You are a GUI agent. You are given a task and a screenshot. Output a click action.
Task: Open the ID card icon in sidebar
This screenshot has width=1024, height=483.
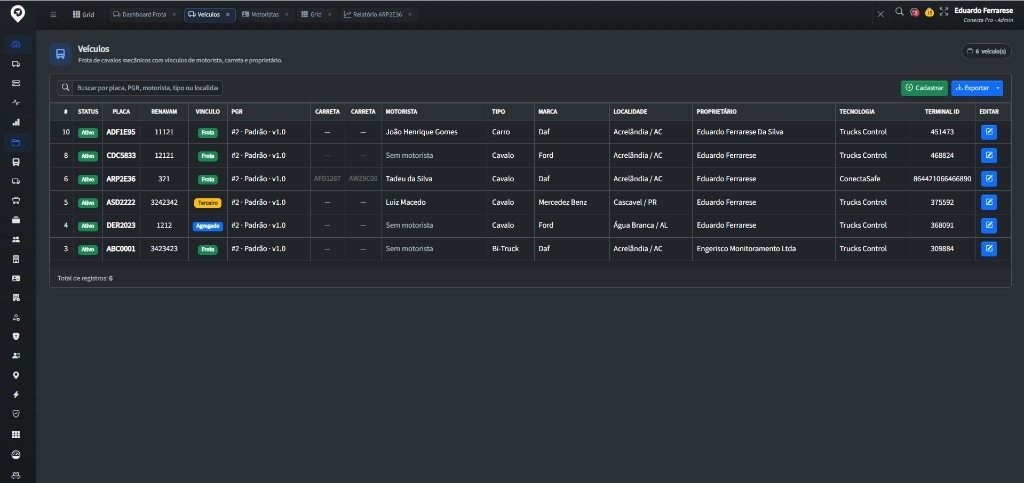click(16, 278)
